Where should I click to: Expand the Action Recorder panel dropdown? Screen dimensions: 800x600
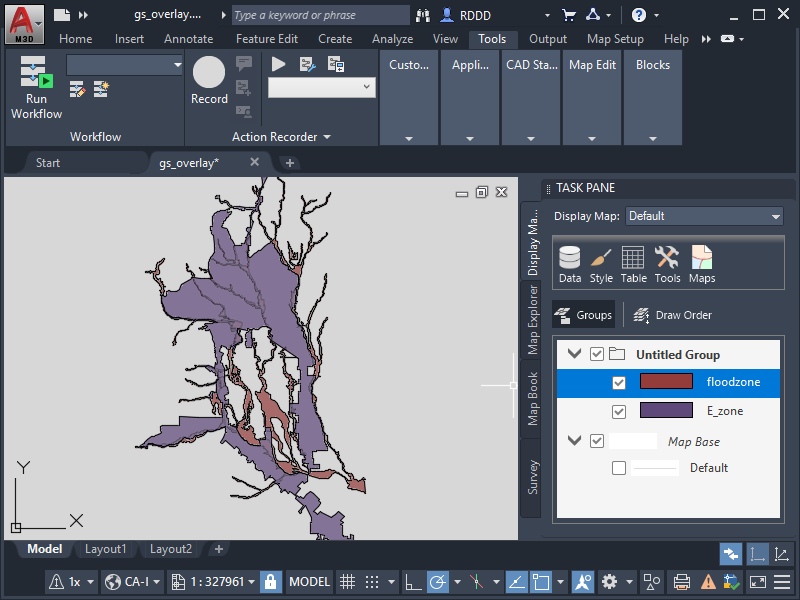pos(326,138)
